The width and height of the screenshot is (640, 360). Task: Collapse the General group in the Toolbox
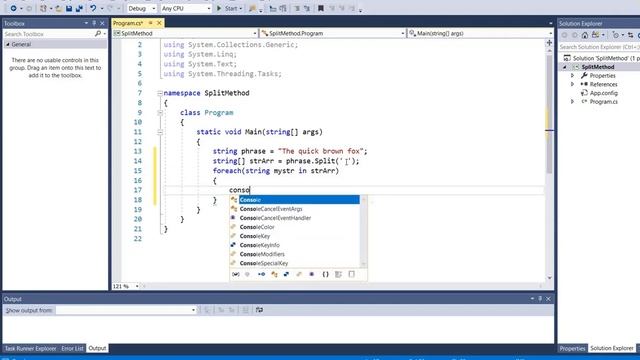tap(8, 44)
